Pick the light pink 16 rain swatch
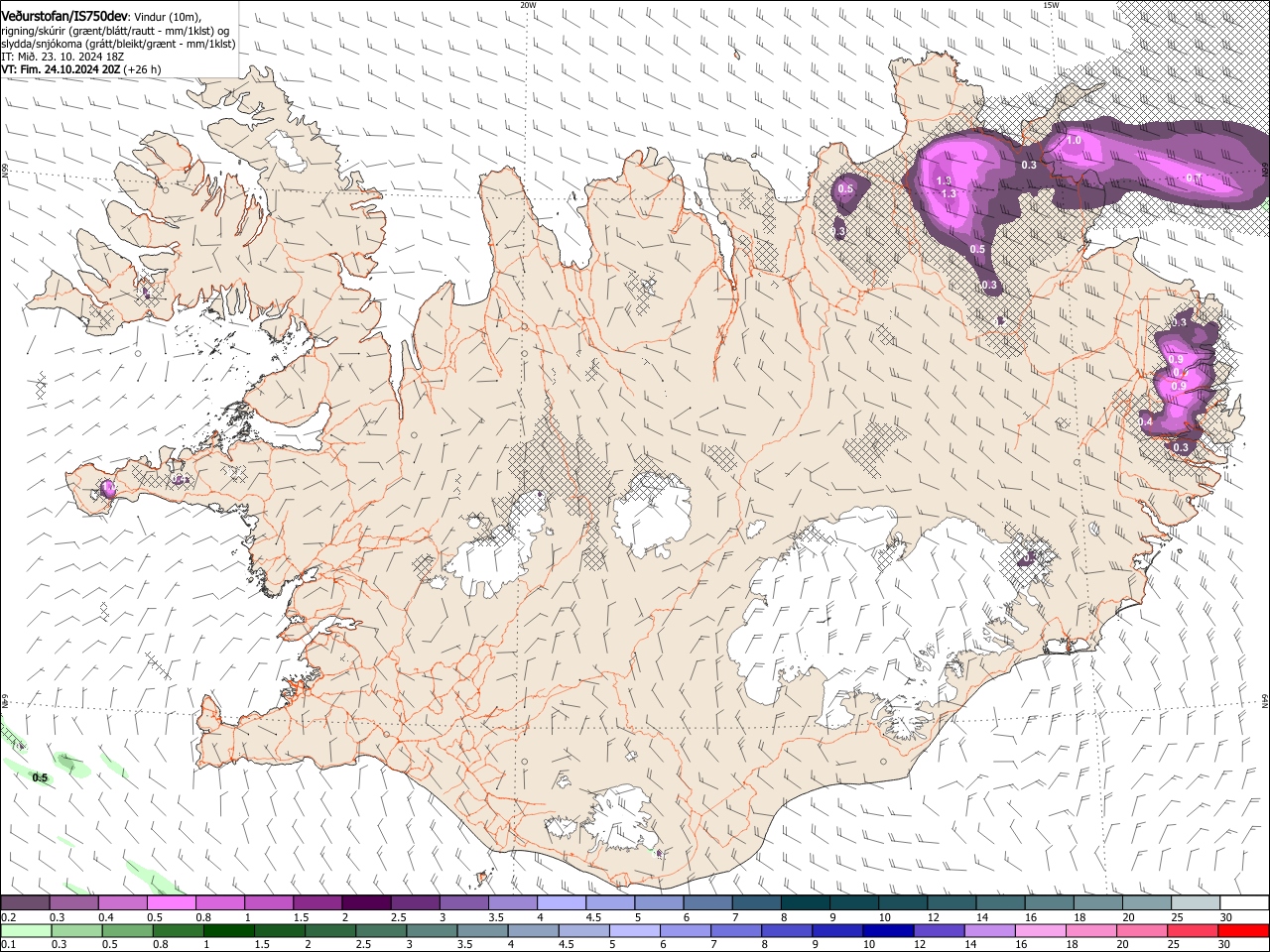This screenshot has width=1270, height=952. point(1040,930)
